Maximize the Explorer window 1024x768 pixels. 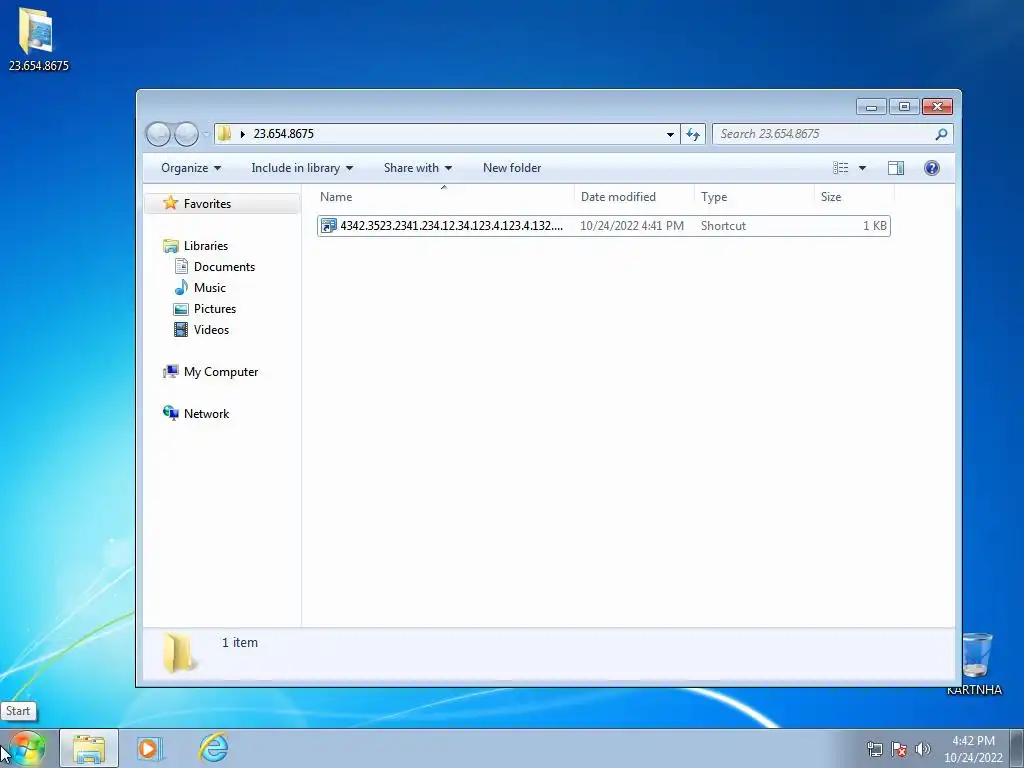(x=904, y=106)
